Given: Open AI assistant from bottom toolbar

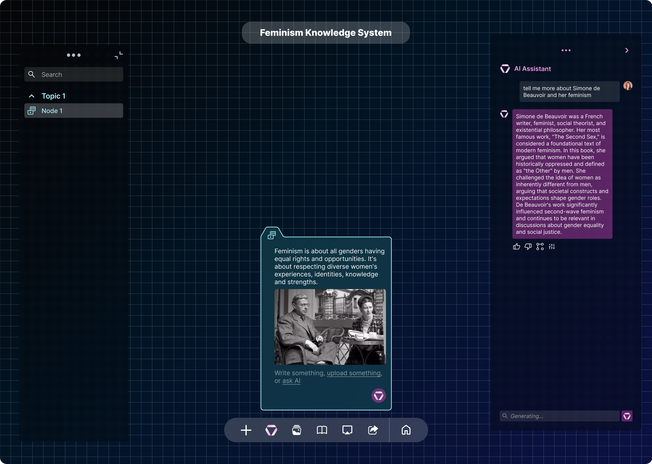Looking at the screenshot, I should coord(271,430).
